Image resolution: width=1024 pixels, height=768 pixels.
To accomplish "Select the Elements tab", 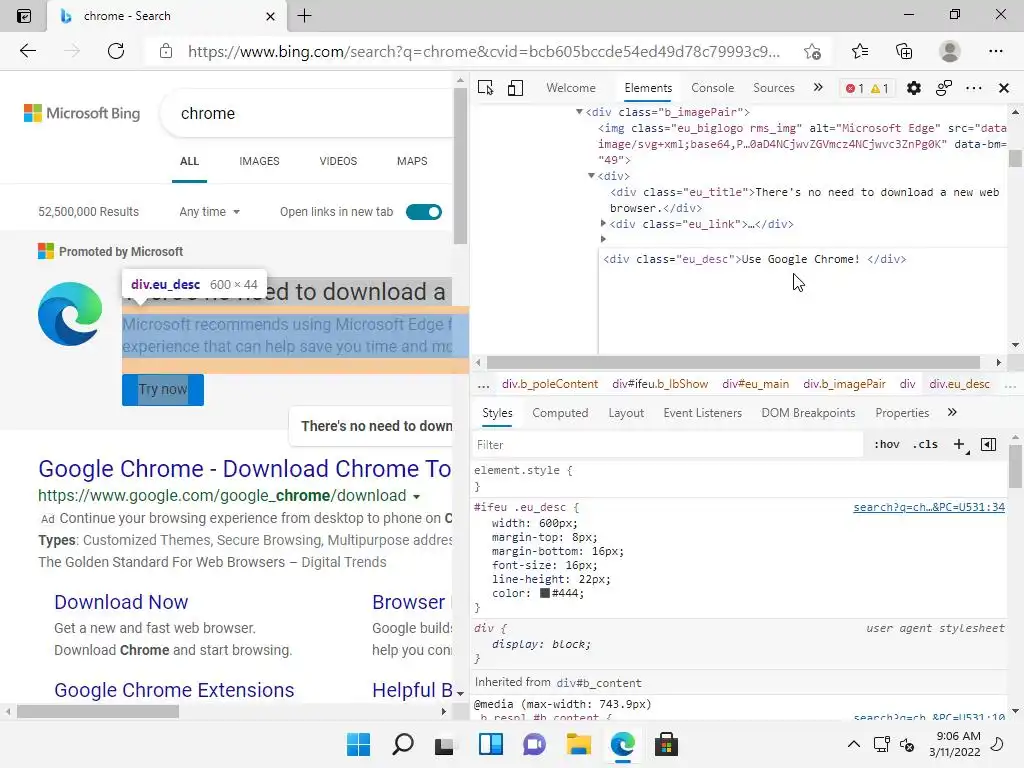I will [648, 88].
